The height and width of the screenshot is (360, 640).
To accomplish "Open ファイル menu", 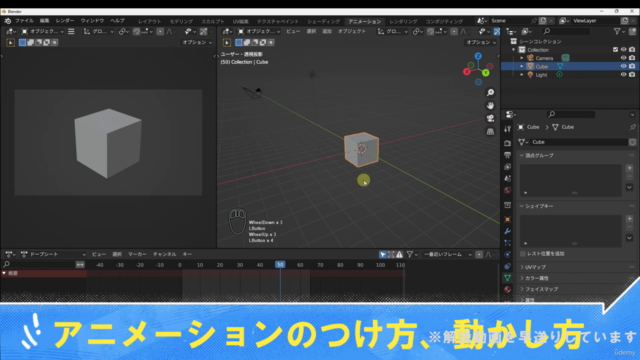I will click(x=24, y=20).
